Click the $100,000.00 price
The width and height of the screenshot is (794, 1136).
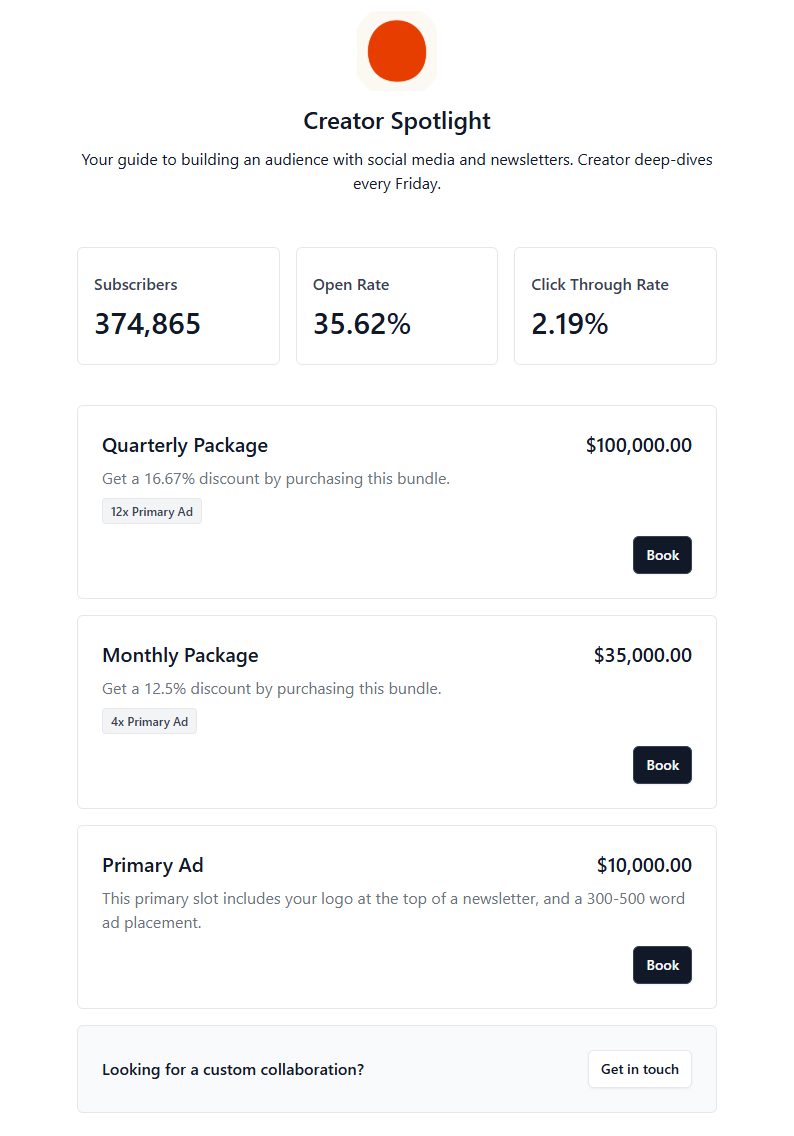(638, 446)
